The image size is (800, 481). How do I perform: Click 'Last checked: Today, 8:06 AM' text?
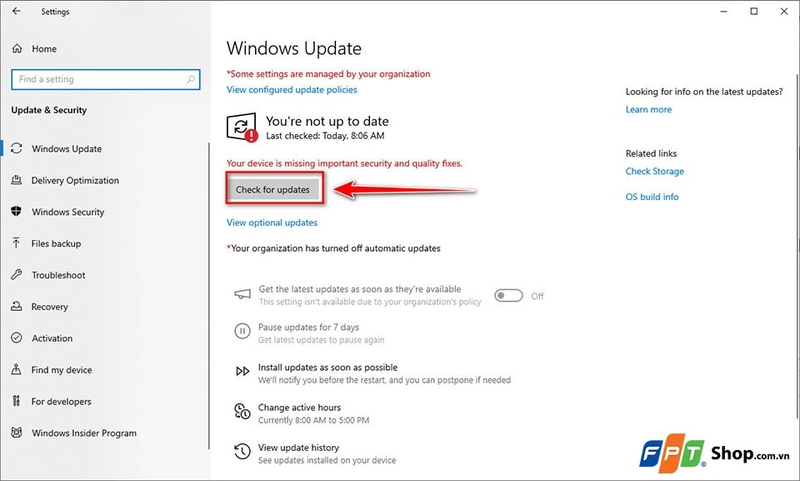[x=325, y=136]
